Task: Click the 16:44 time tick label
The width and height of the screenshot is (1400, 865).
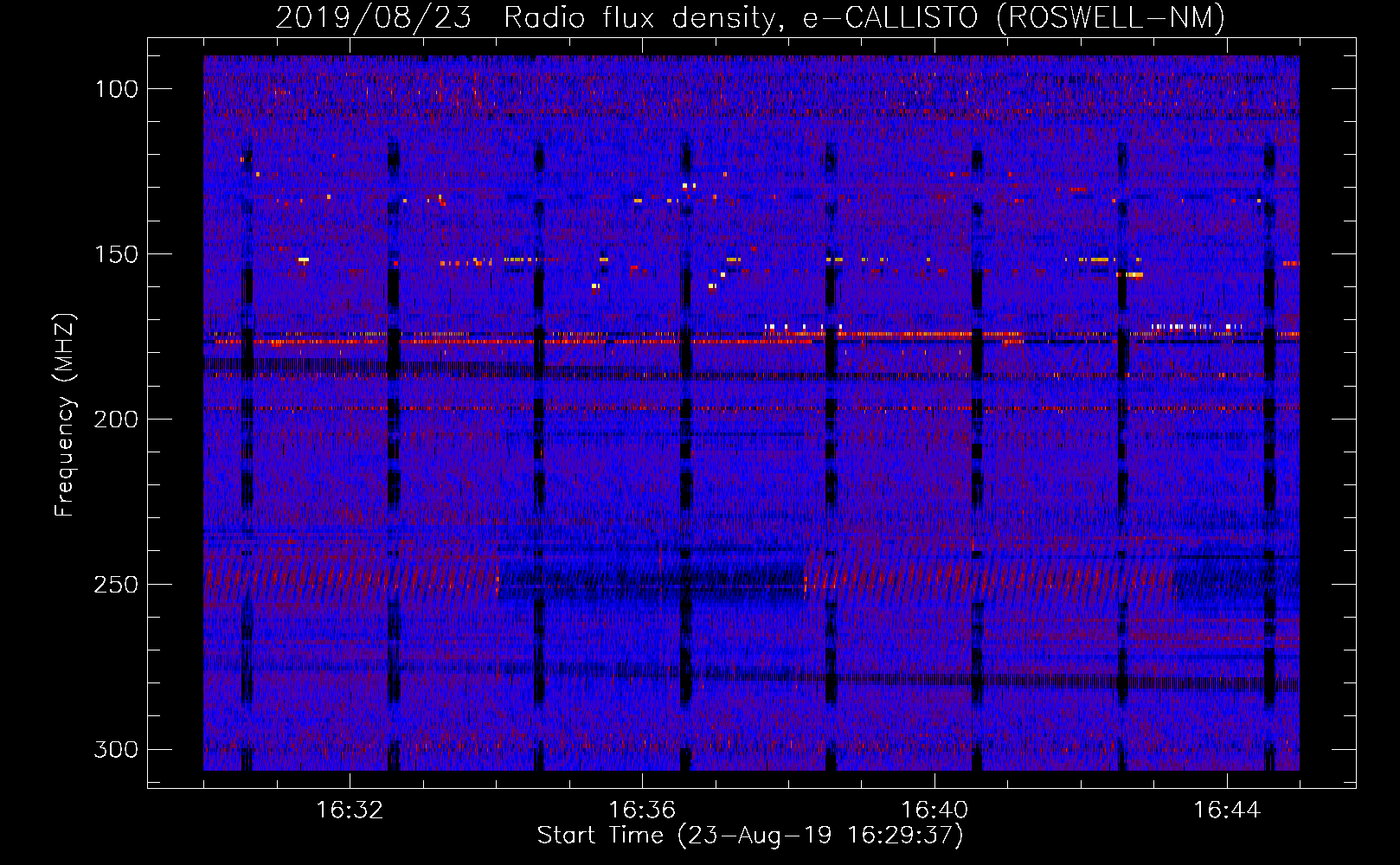Action: coord(1227,811)
